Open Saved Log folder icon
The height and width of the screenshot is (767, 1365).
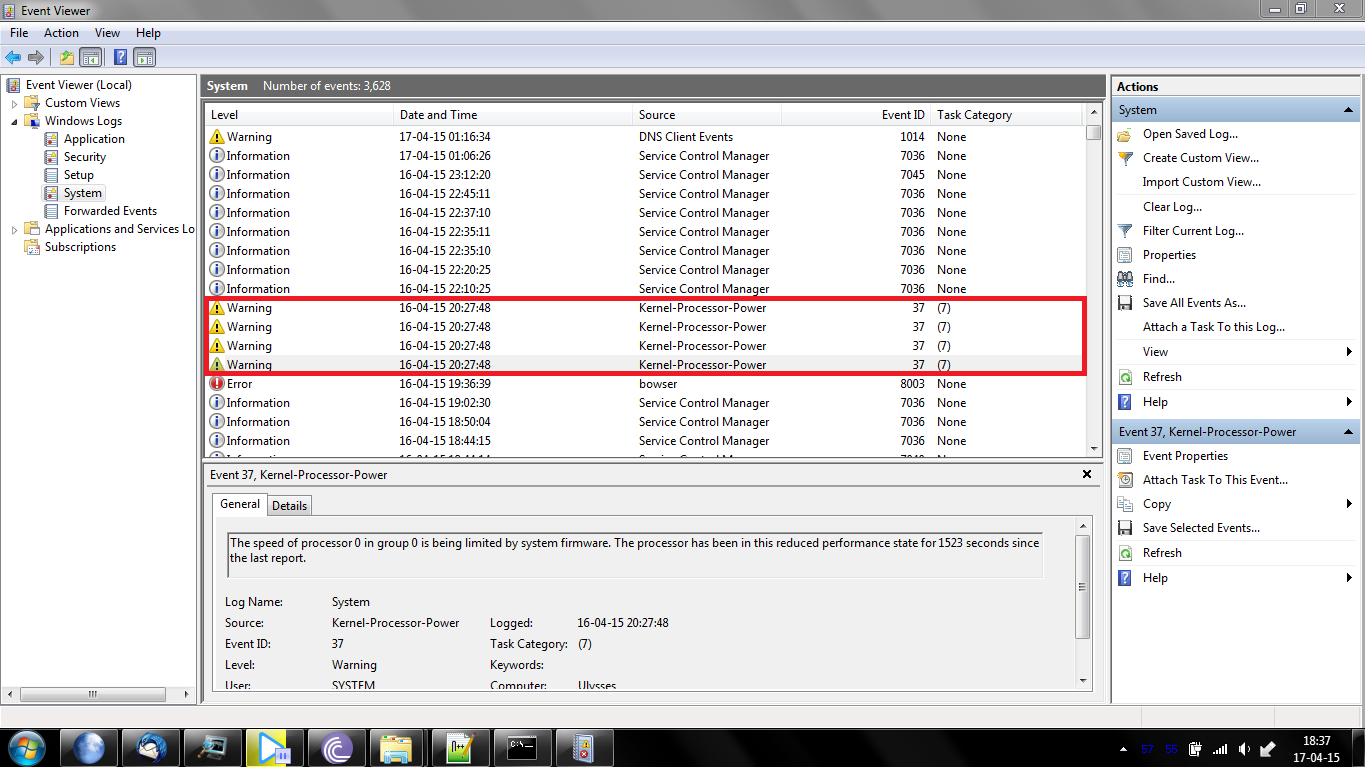click(1125, 134)
